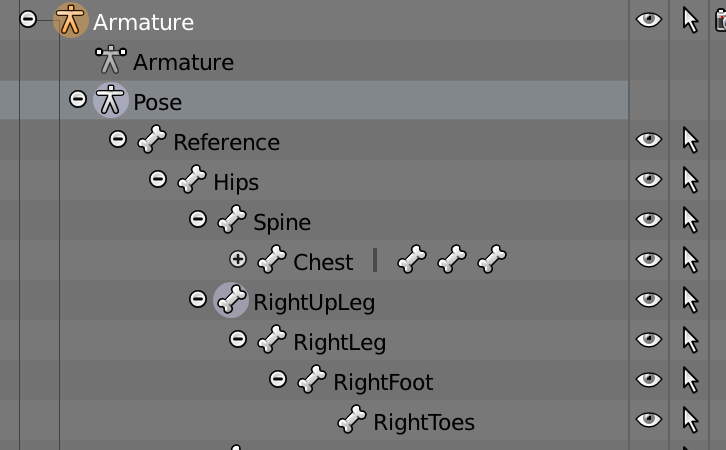The width and height of the screenshot is (726, 450).
Task: Select the Armature data icon
Action: (x=110, y=61)
